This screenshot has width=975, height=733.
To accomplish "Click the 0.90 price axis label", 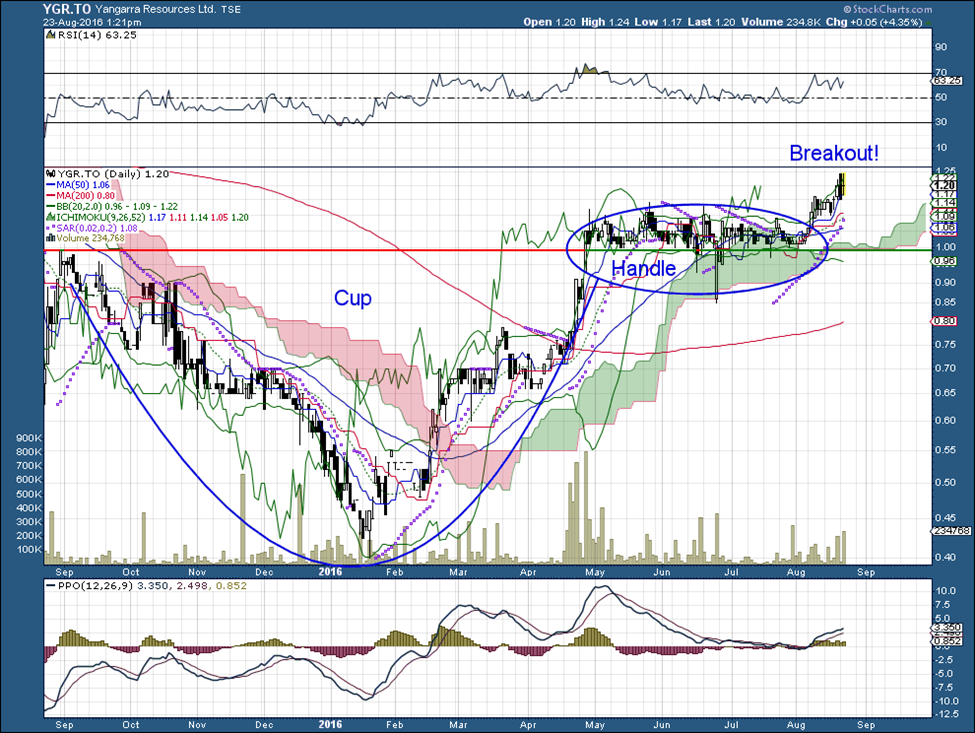I will pyautogui.click(x=946, y=282).
